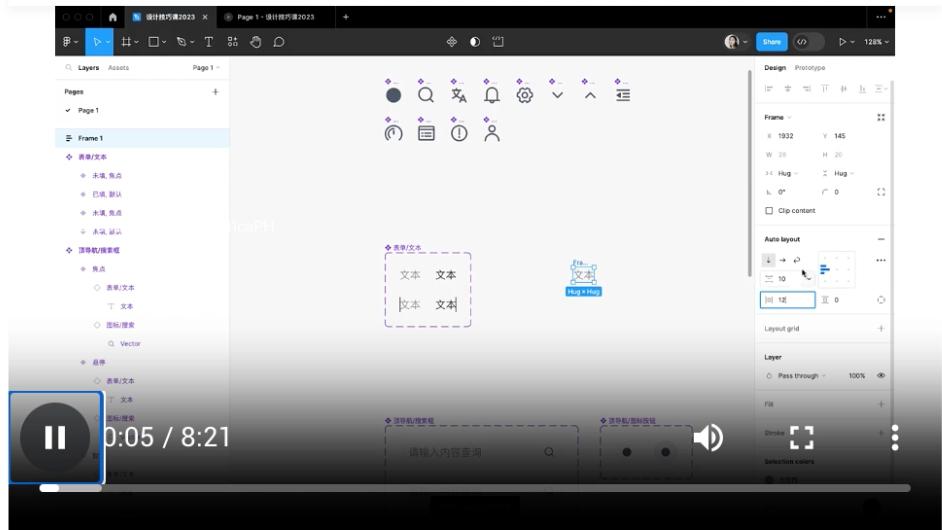Select the Move tool
The image size is (942, 530).
click(96, 41)
